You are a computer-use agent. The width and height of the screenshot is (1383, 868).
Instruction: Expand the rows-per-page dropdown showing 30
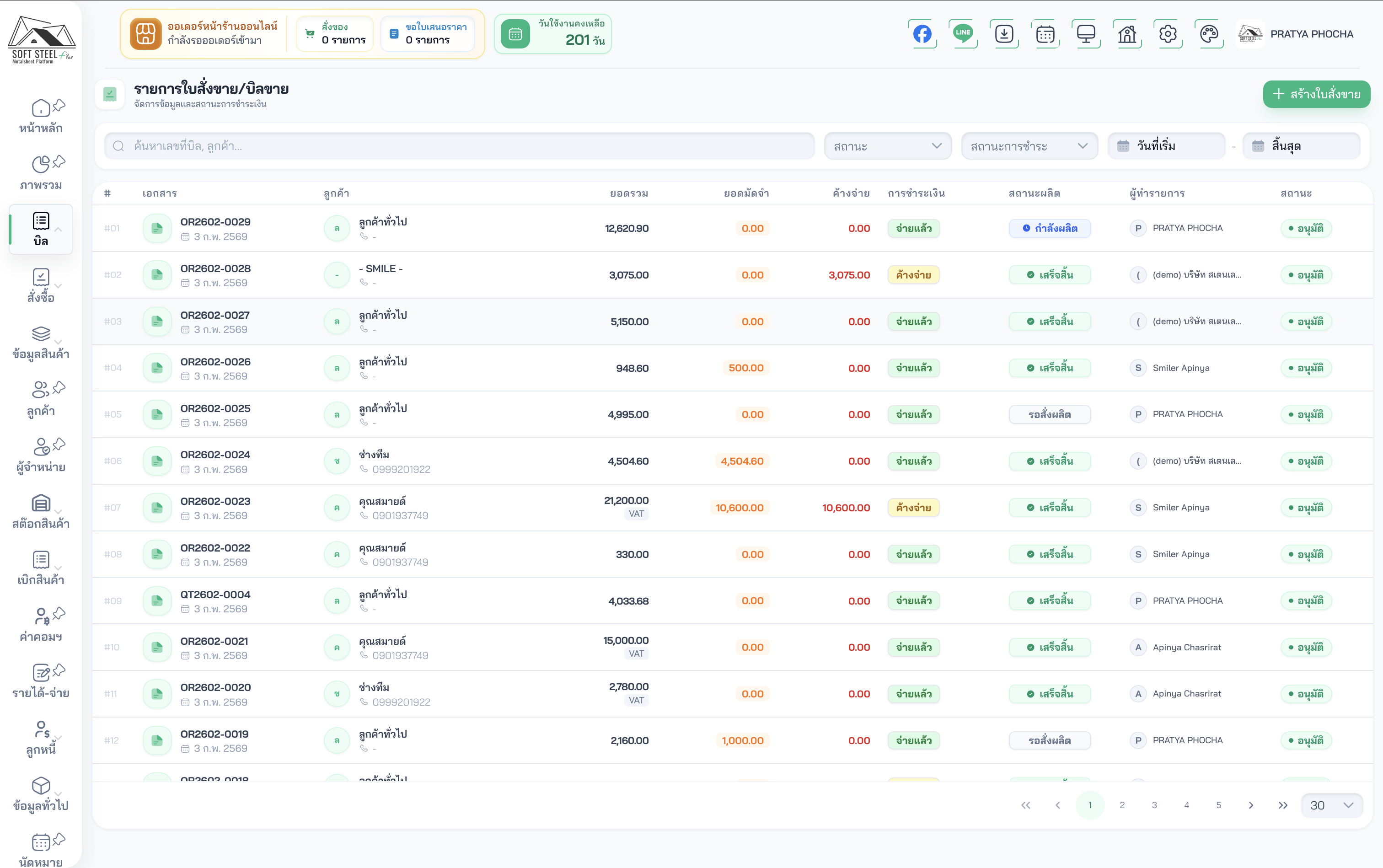click(1331, 805)
